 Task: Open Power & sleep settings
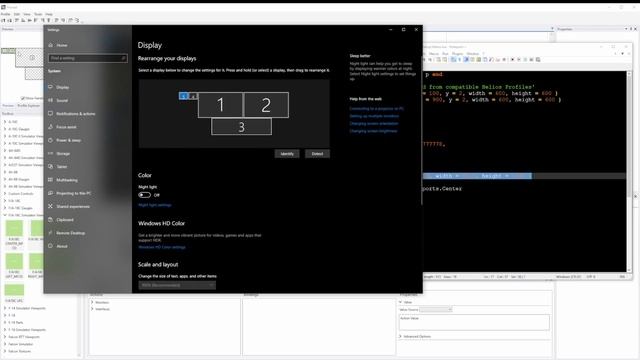(x=68, y=140)
